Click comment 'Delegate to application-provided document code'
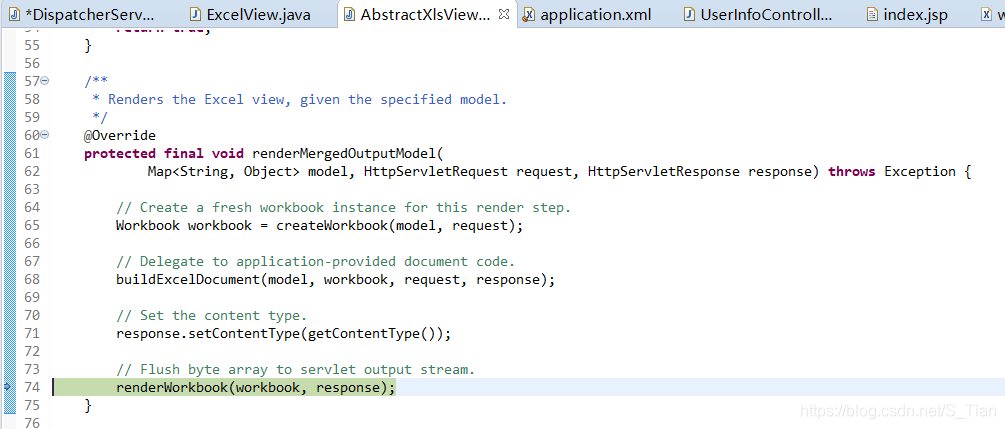The height and width of the screenshot is (429, 1005). (315, 262)
